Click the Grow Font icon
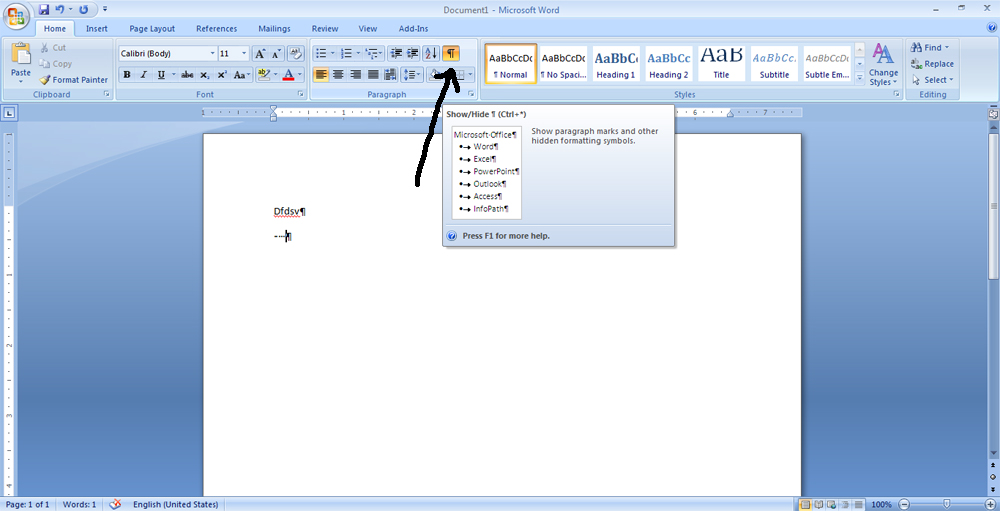 tap(260, 54)
